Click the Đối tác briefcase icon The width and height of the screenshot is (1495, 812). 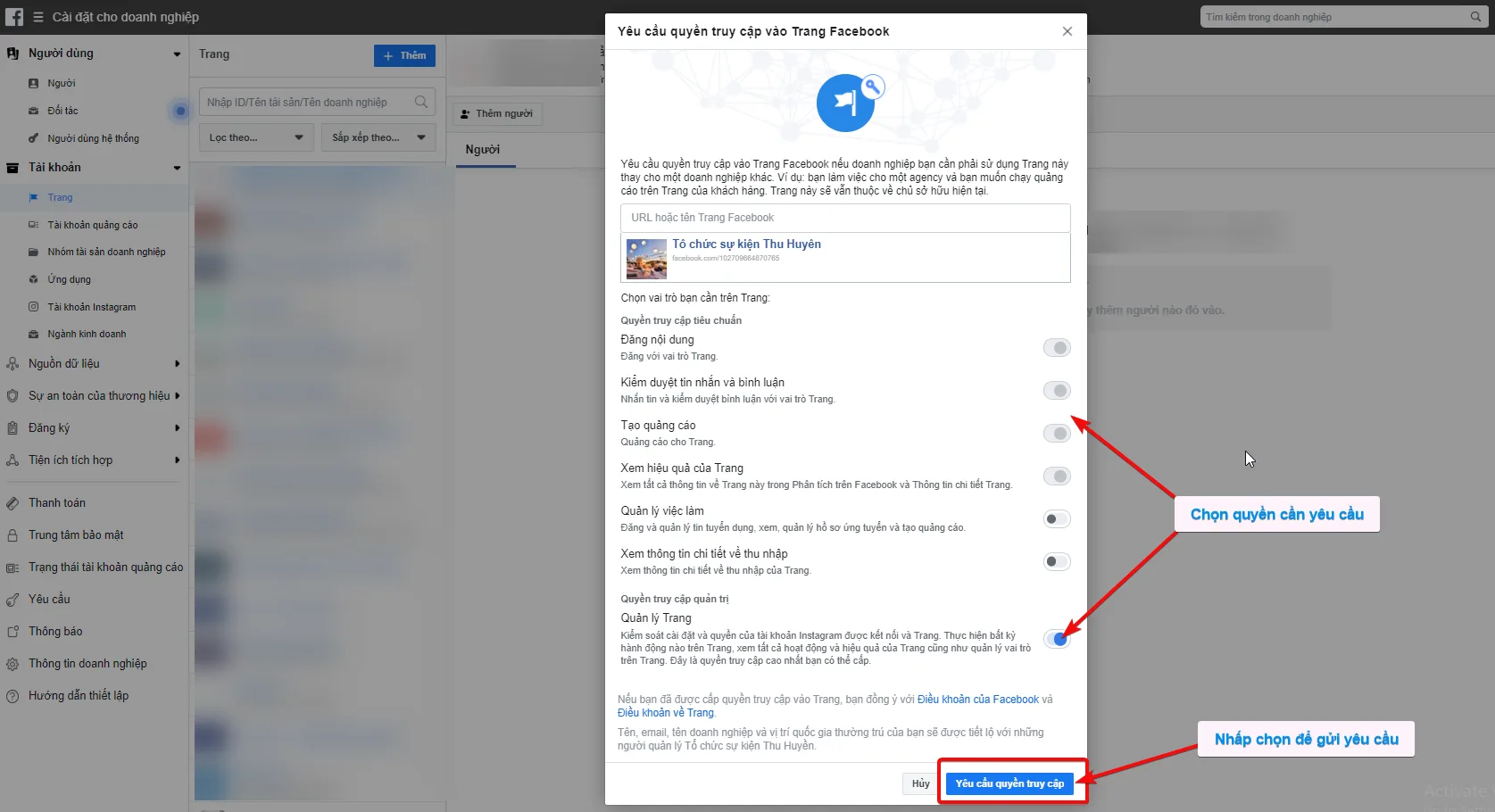[x=34, y=111]
